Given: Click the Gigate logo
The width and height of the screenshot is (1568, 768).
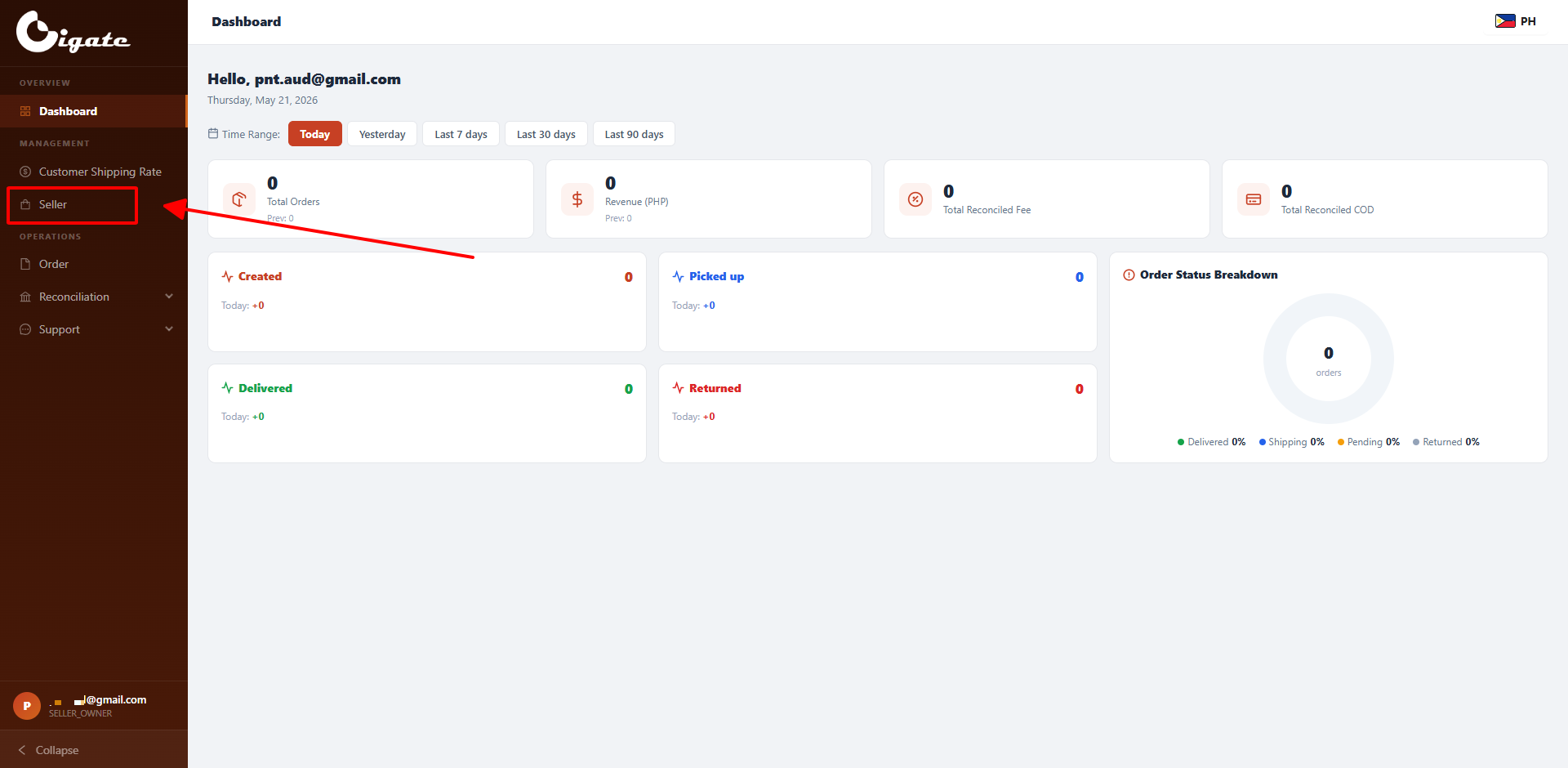Looking at the screenshot, I should point(73,33).
